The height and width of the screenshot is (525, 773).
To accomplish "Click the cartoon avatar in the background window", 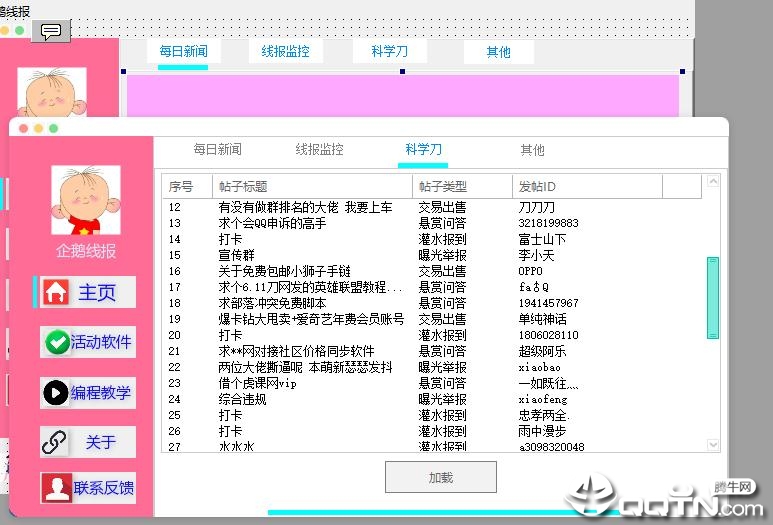I will tap(52, 92).
